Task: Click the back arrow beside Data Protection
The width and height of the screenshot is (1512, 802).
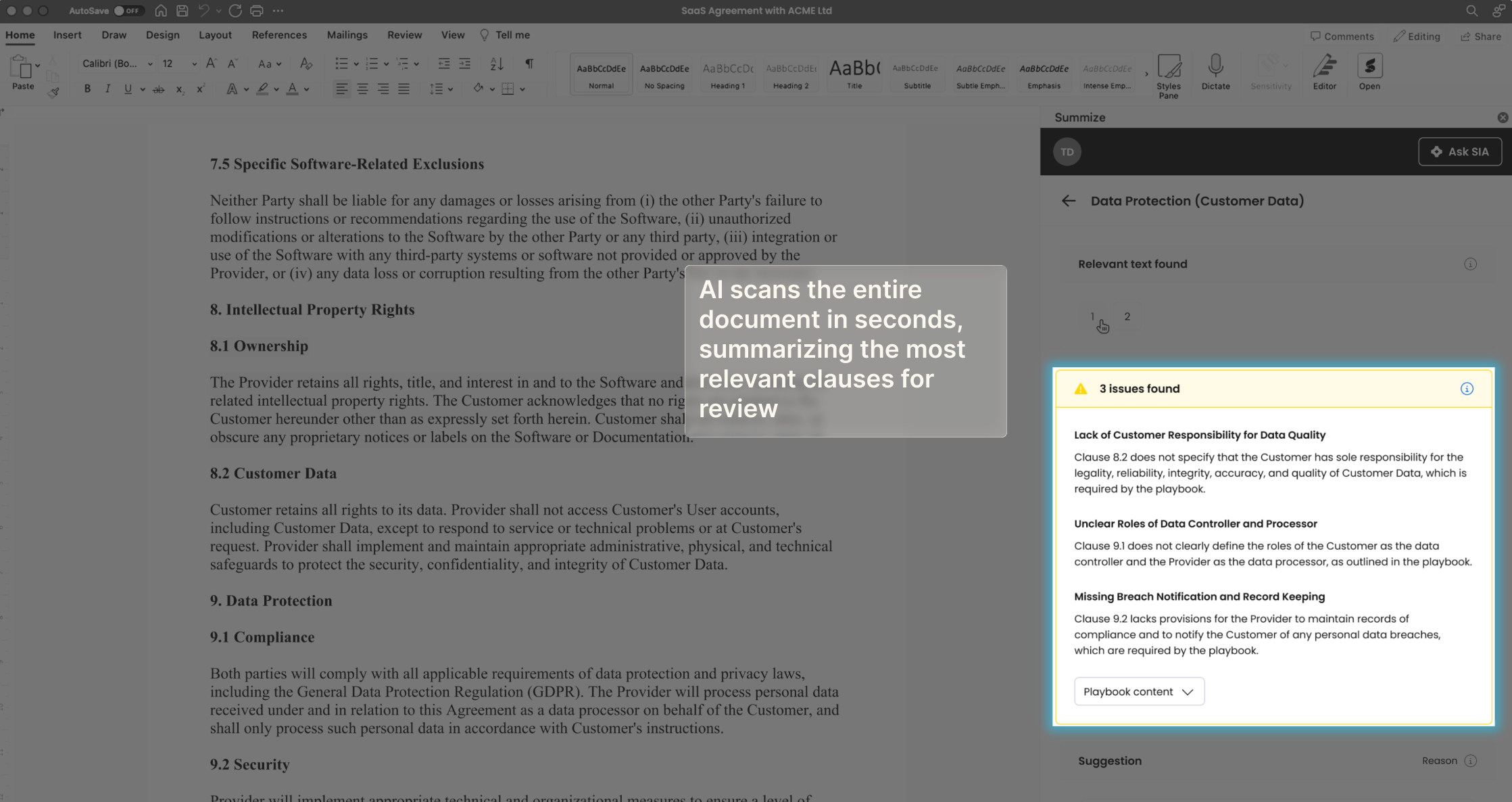Action: coord(1069,201)
